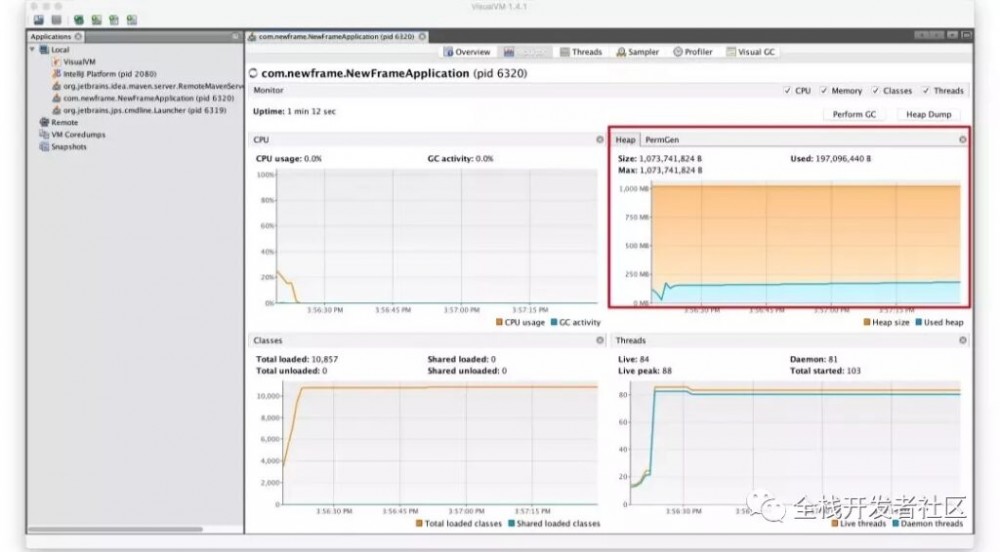This screenshot has width=1000, height=552.
Task: Click the VisualVM app icon in tree
Action: [56, 62]
